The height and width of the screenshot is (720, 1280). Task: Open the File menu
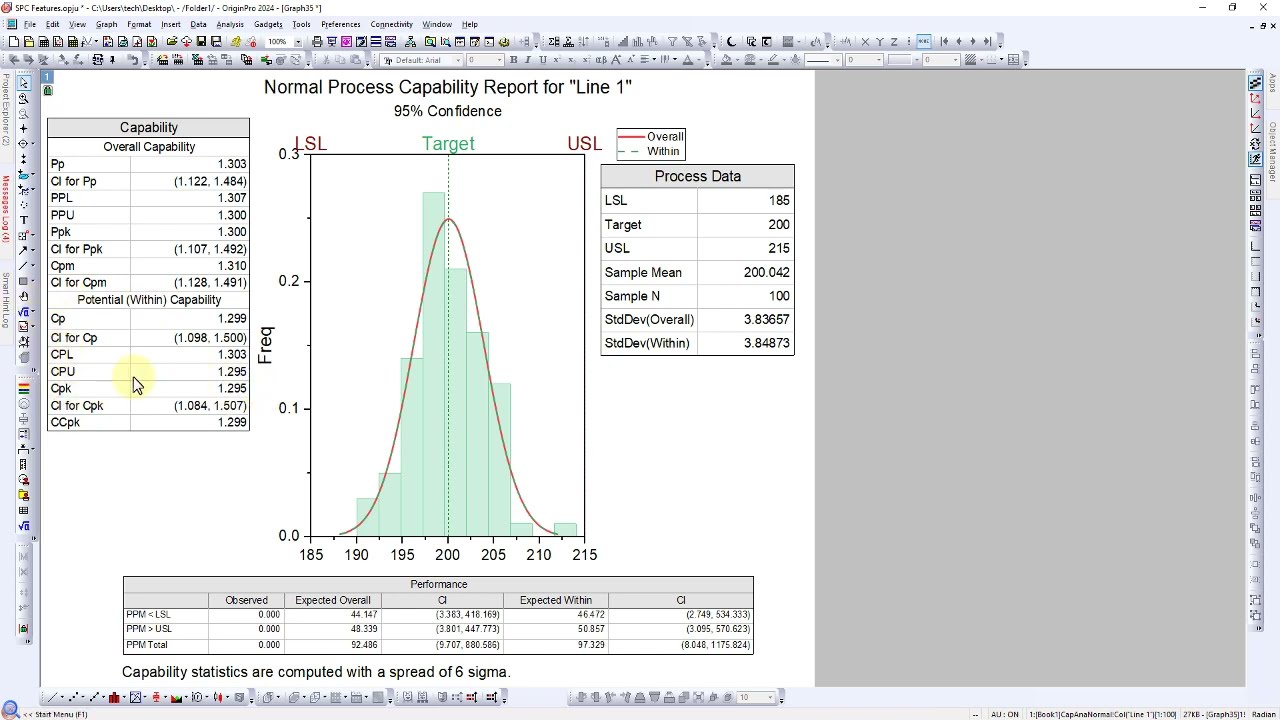pyautogui.click(x=30, y=24)
